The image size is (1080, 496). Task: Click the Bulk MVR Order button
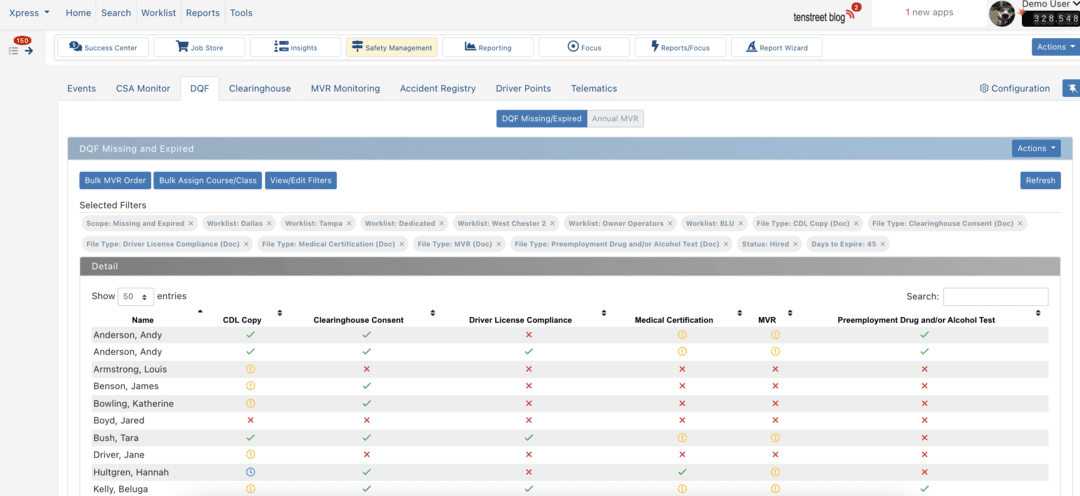coord(115,180)
